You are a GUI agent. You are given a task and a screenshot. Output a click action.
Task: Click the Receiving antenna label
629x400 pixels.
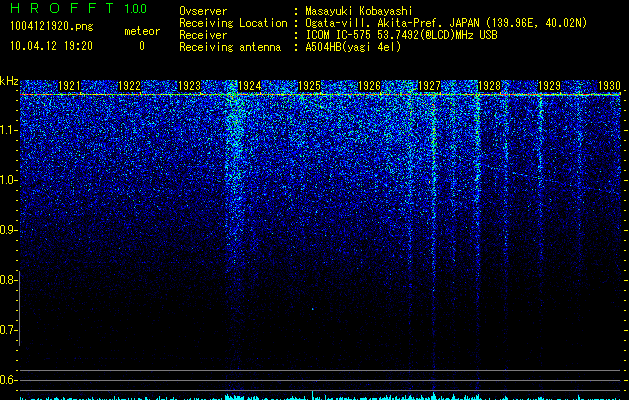tap(230, 47)
